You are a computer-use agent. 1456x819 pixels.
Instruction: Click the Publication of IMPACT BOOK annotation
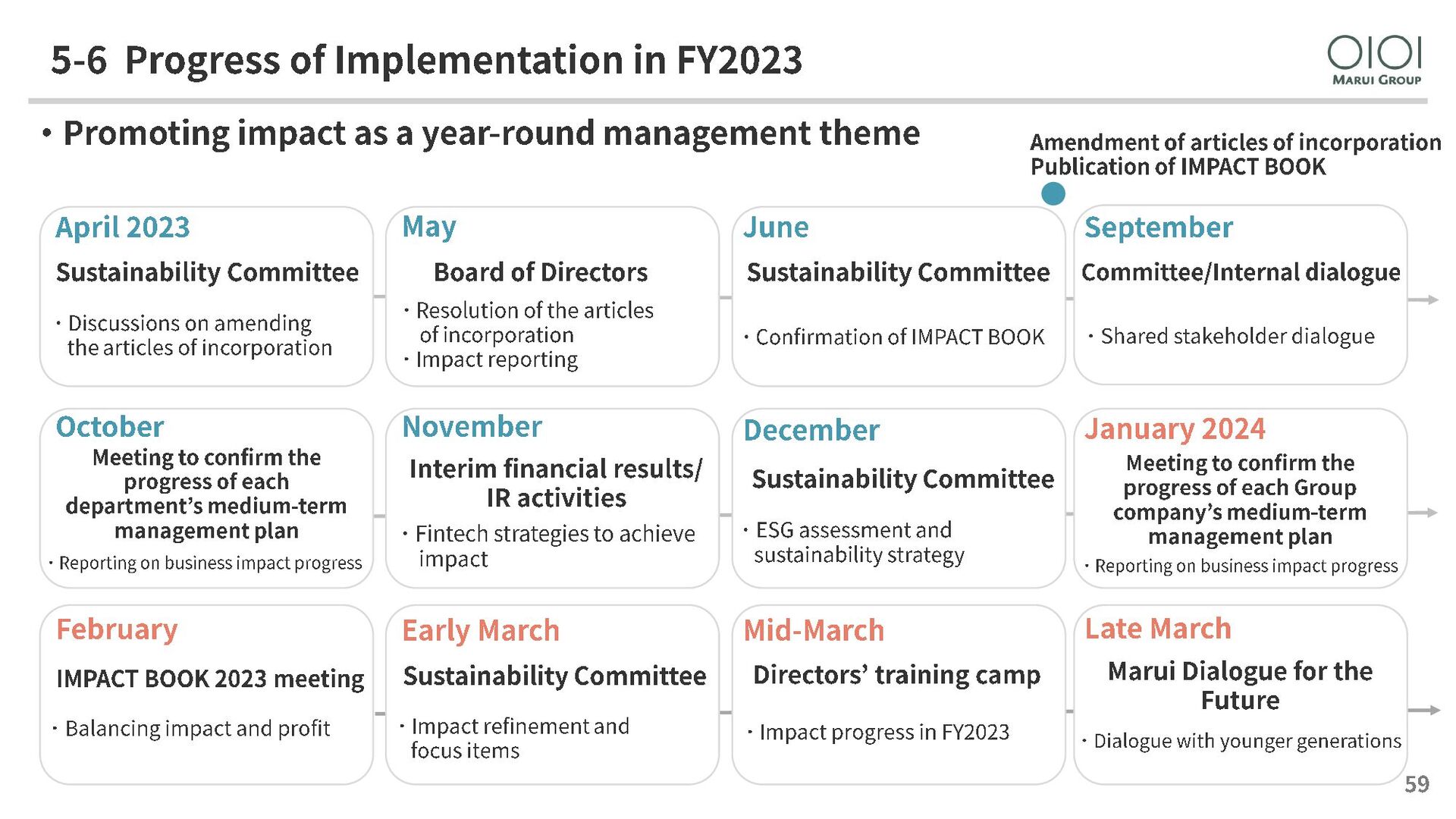coord(1178,167)
